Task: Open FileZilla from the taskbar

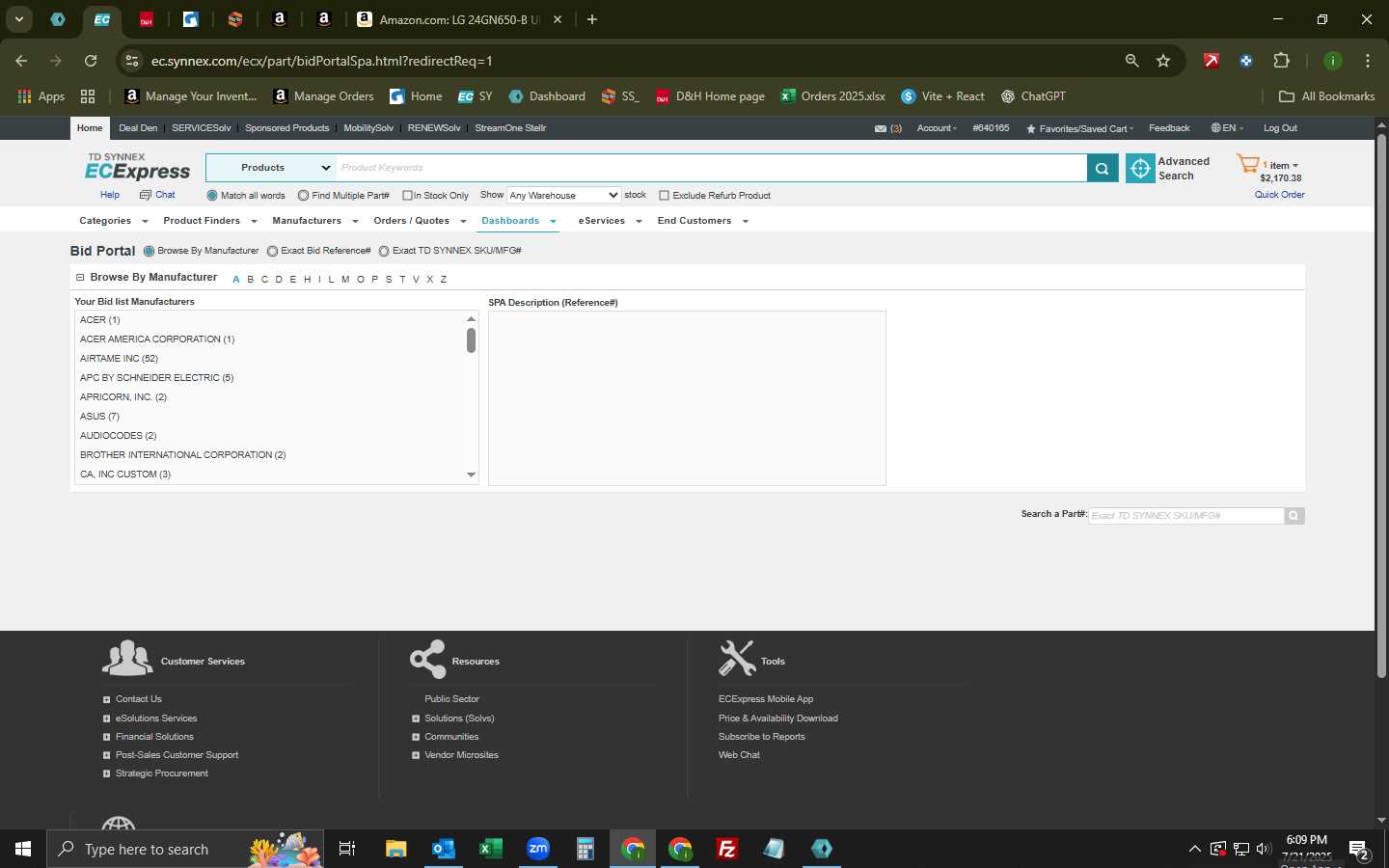Action: pyautogui.click(x=726, y=849)
